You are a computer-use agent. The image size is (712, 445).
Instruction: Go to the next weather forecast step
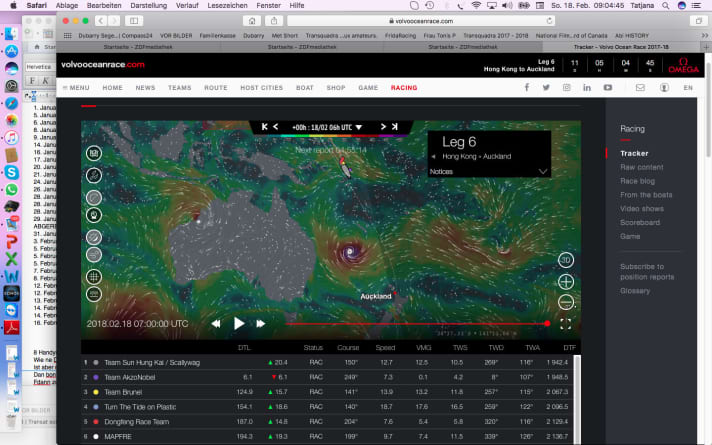383,127
